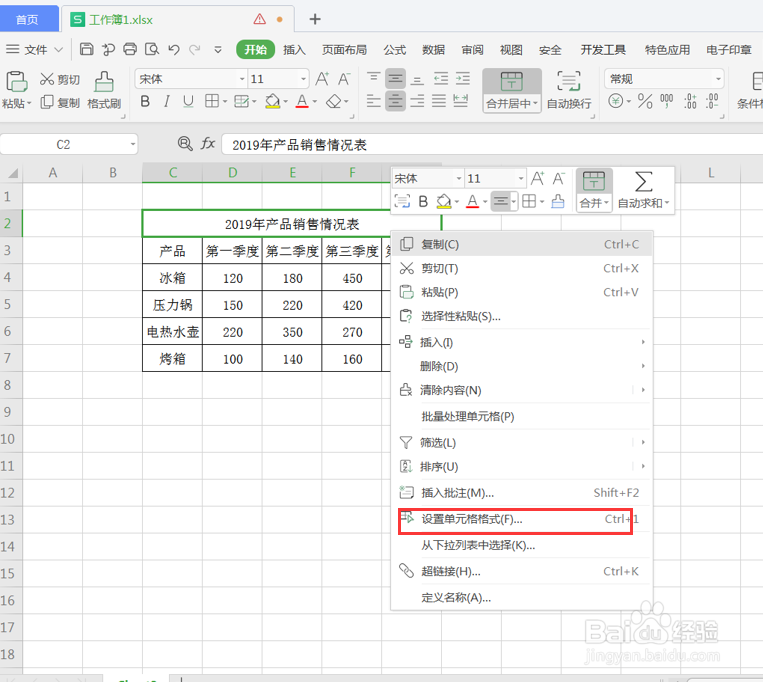The height and width of the screenshot is (682, 763).
Task: Increase font size with ribbon A+ icon
Action: point(322,79)
